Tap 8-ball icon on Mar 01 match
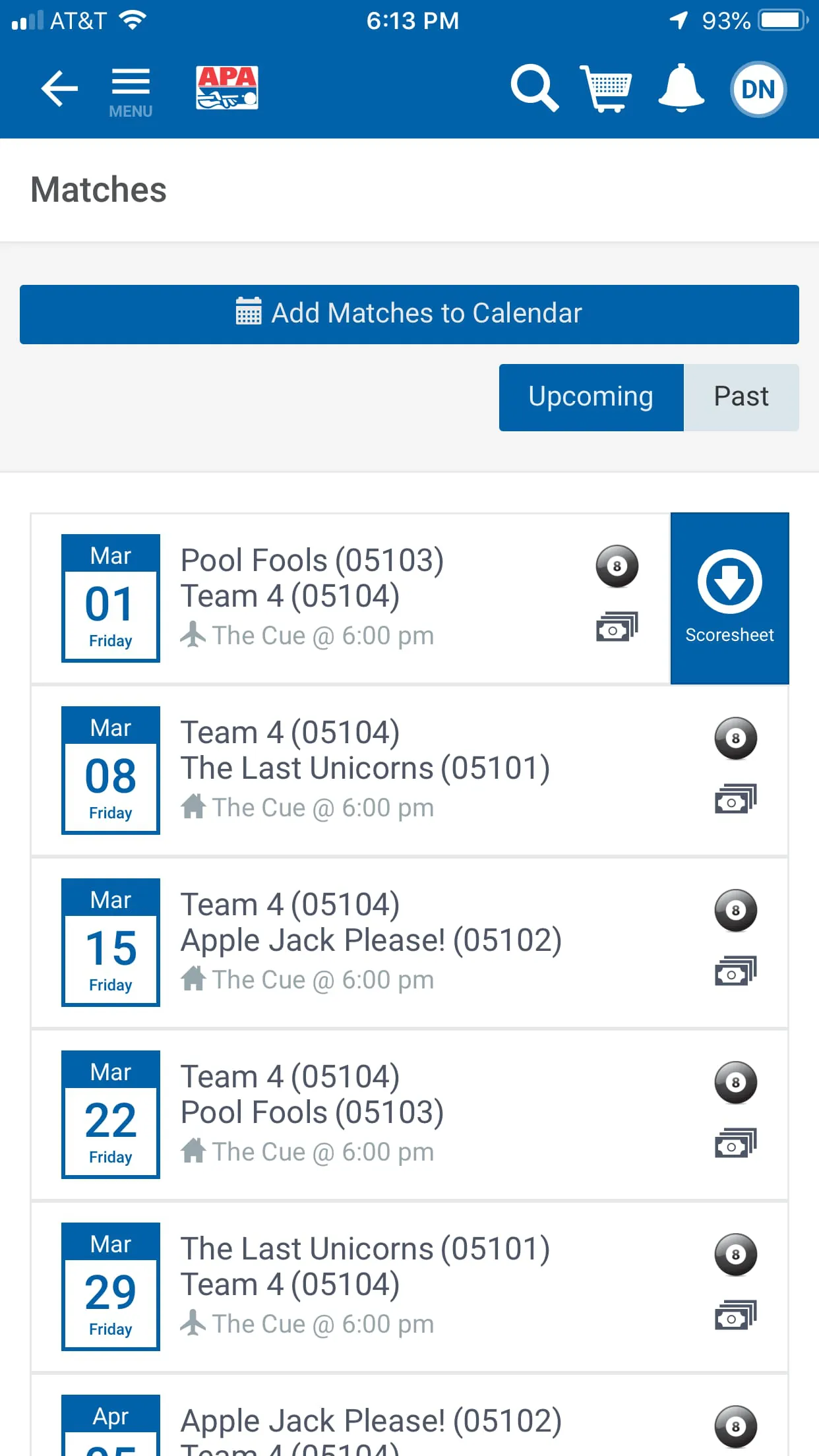Image resolution: width=819 pixels, height=1456 pixels. click(x=617, y=566)
